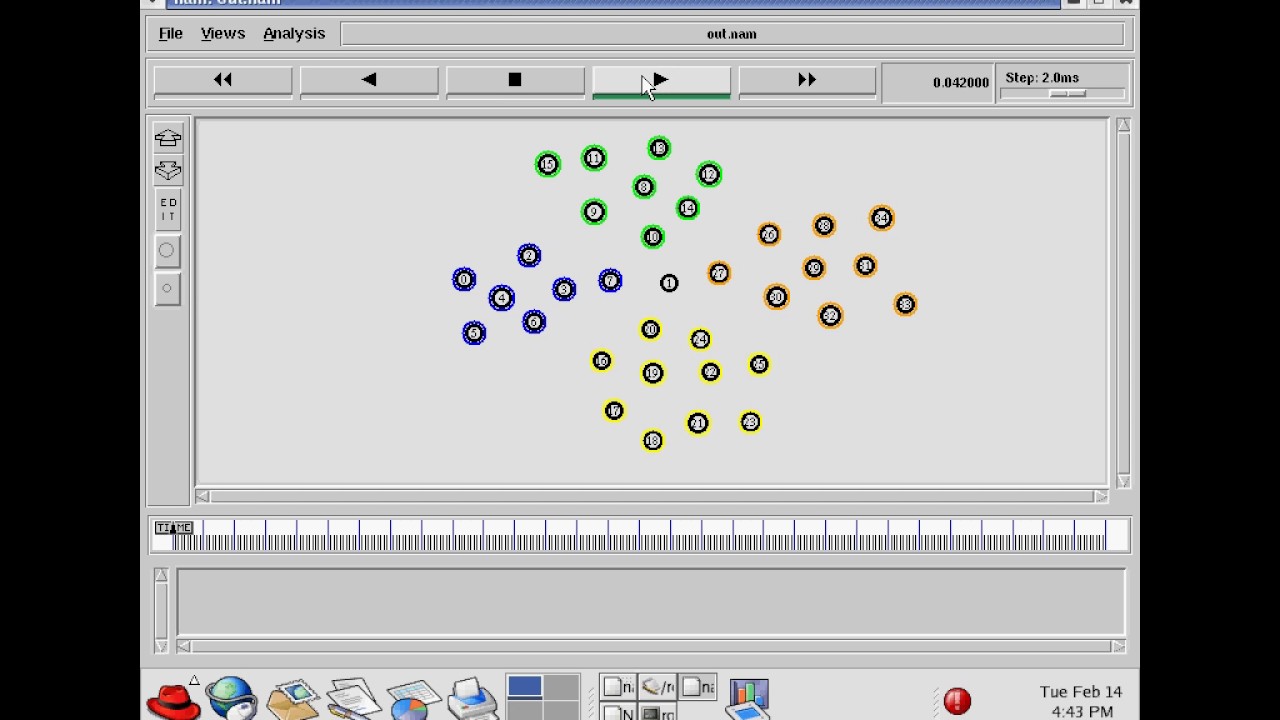The image size is (1280, 720).
Task: Select orange node 28
Action: point(824,226)
